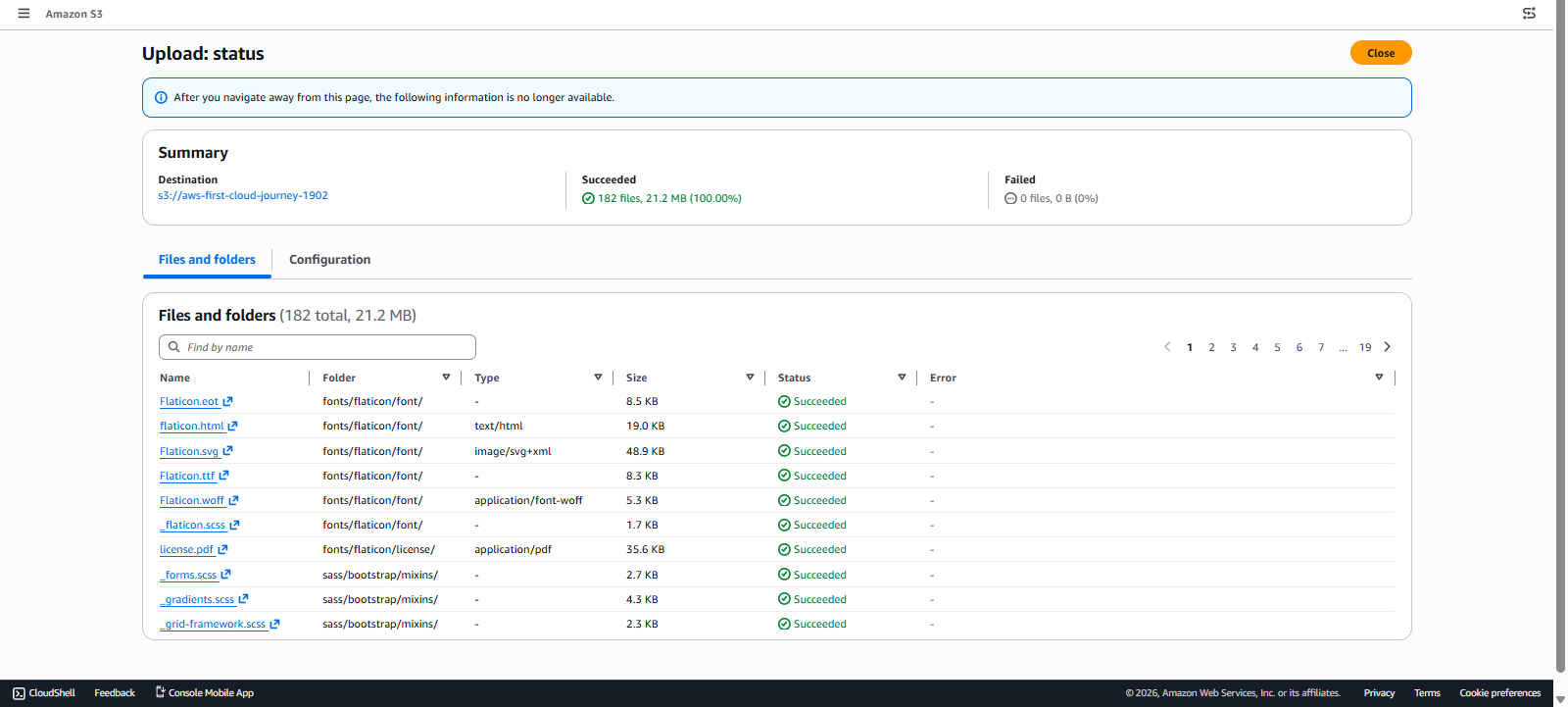Open external link icon beside flaticon.html
Screen dimensions: 1568x707
click(x=232, y=427)
